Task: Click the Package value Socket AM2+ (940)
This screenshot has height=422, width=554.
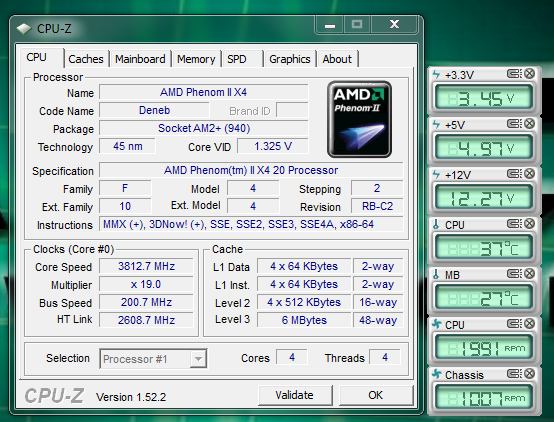Action: [x=204, y=128]
